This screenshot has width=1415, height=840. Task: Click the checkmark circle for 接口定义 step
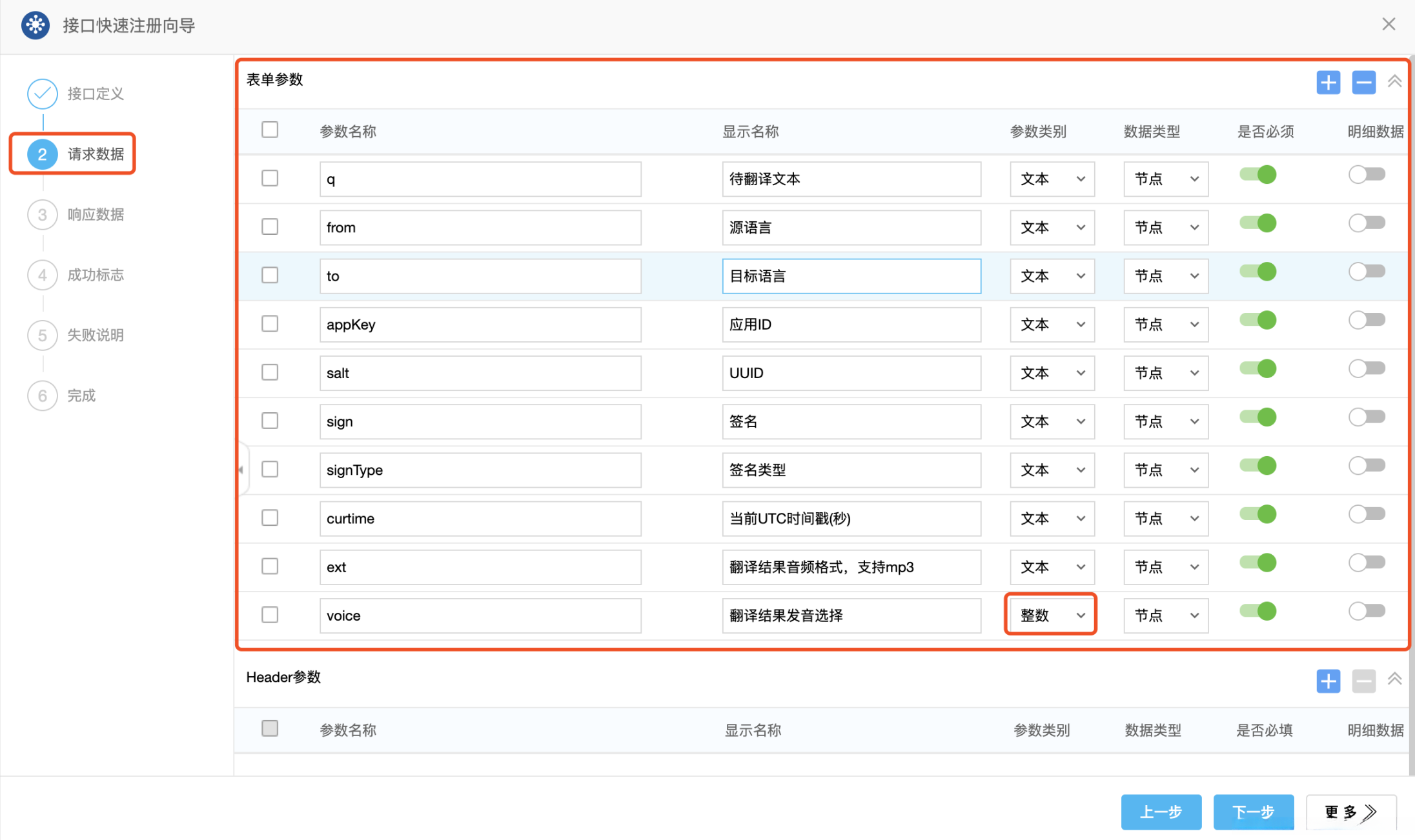click(43, 94)
